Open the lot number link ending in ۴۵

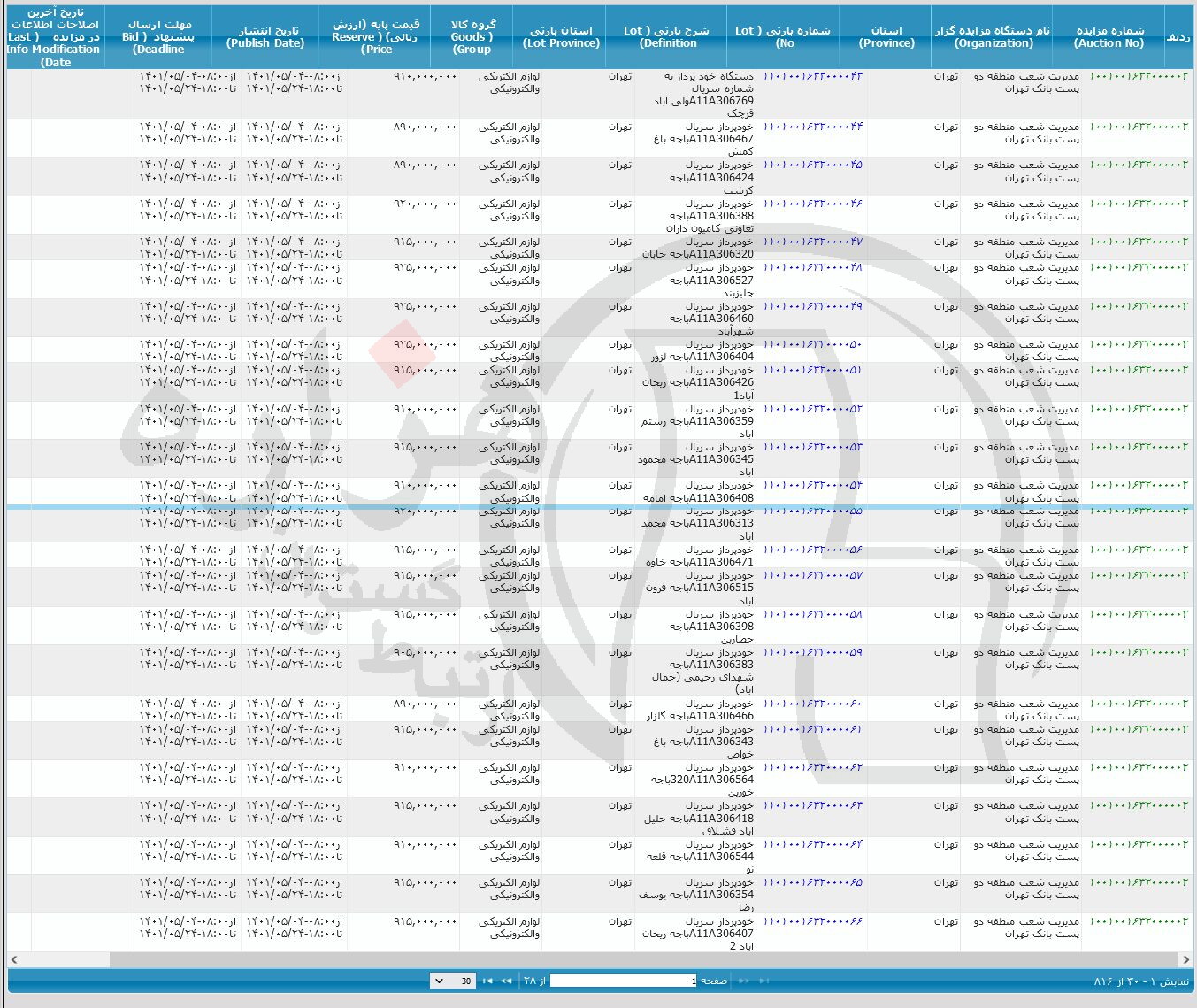812,165
